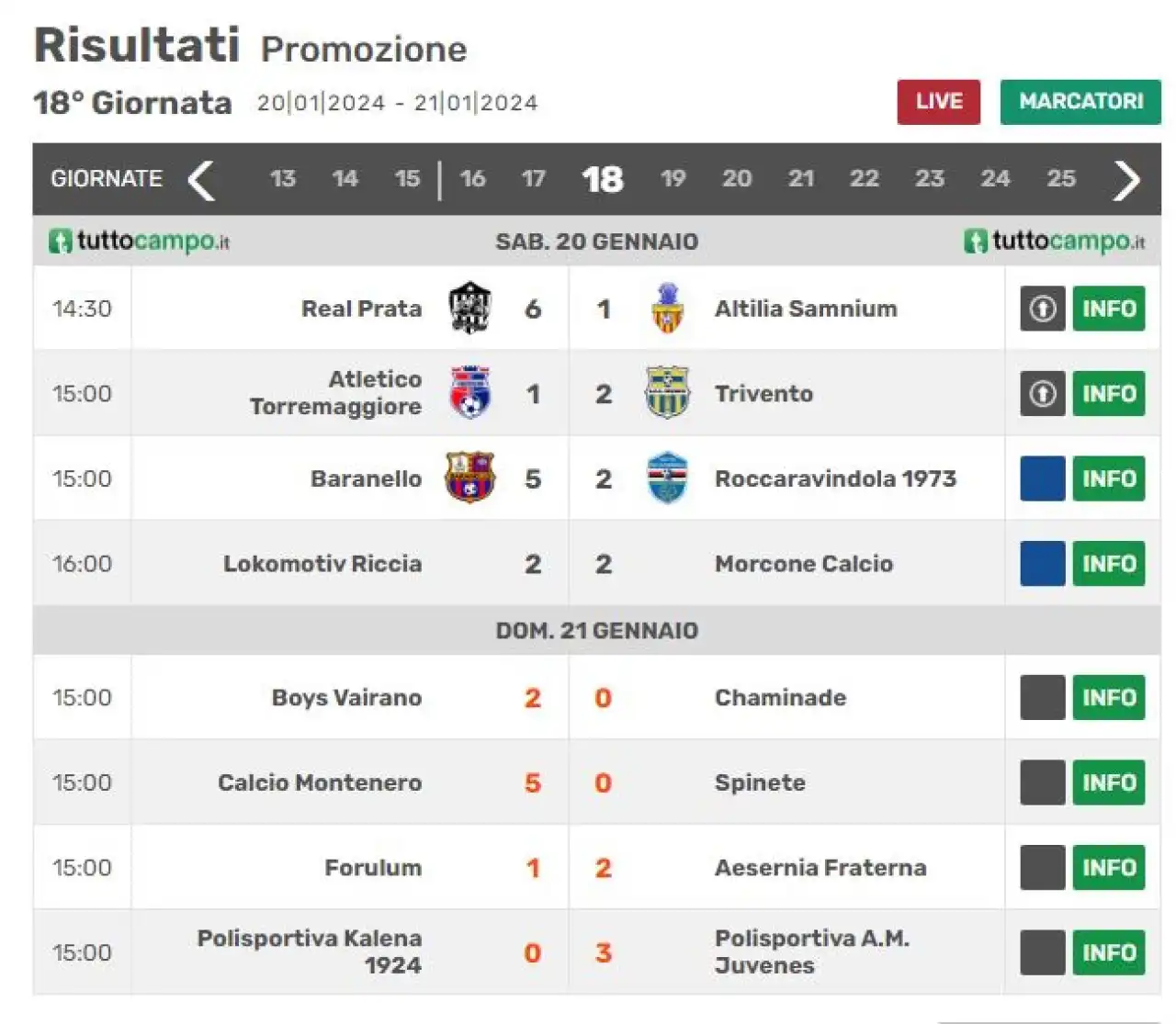Screen dimensions: 1176x1024
Task: Click the Baranello team crest
Action: point(469,478)
